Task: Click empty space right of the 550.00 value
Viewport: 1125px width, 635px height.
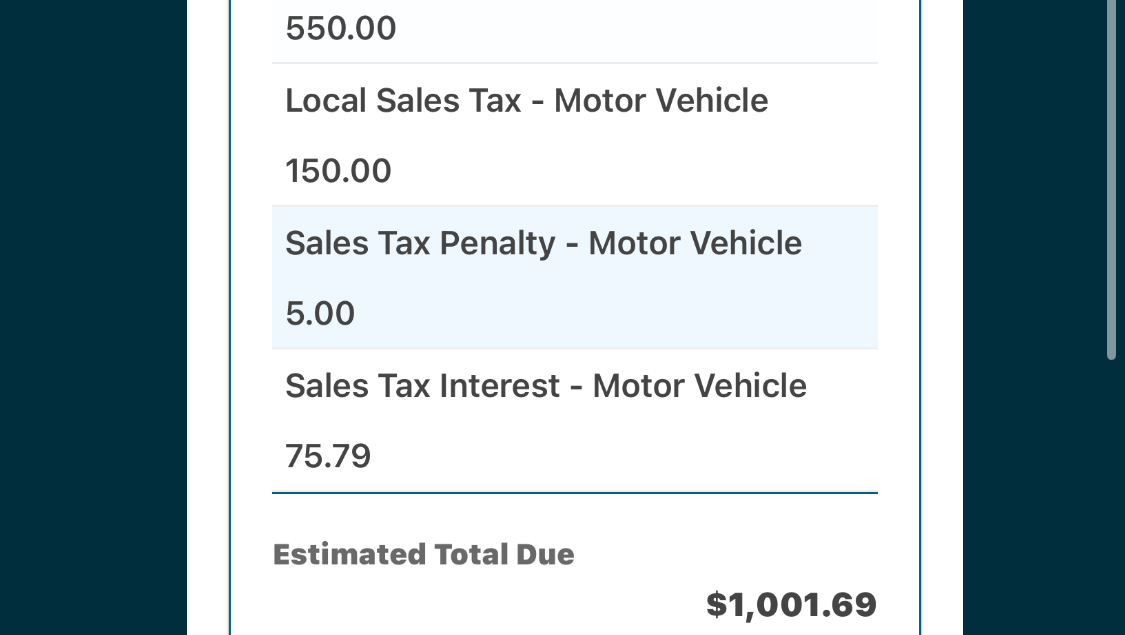Action: point(637,29)
